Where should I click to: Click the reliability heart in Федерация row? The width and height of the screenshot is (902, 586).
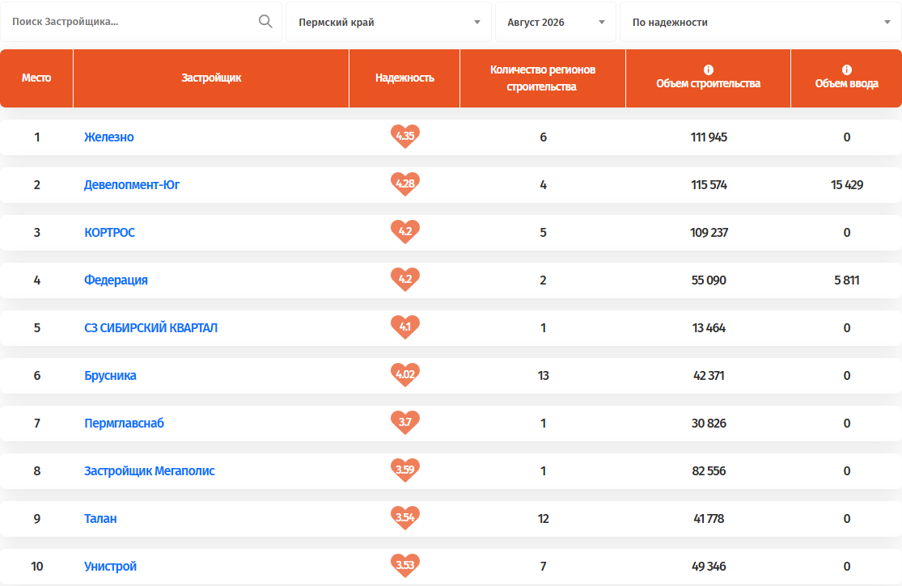click(405, 279)
